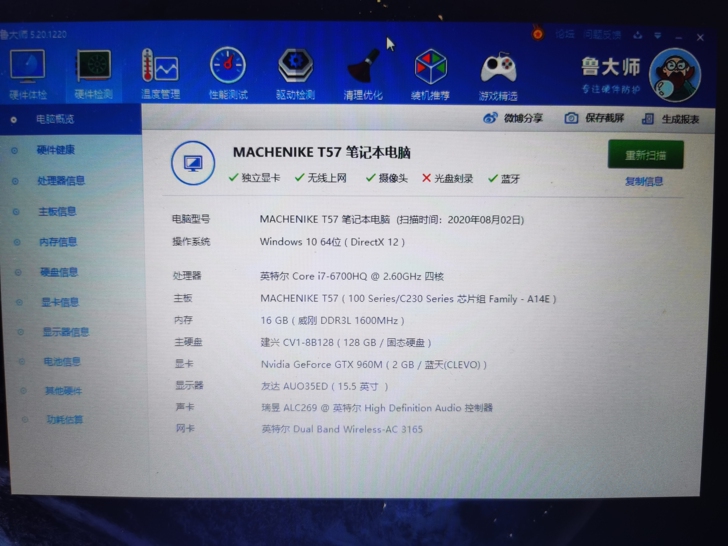Viewport: 728px width, 546px height.
Task: Click the 蓝牙 feature checkmark label
Action: point(504,179)
